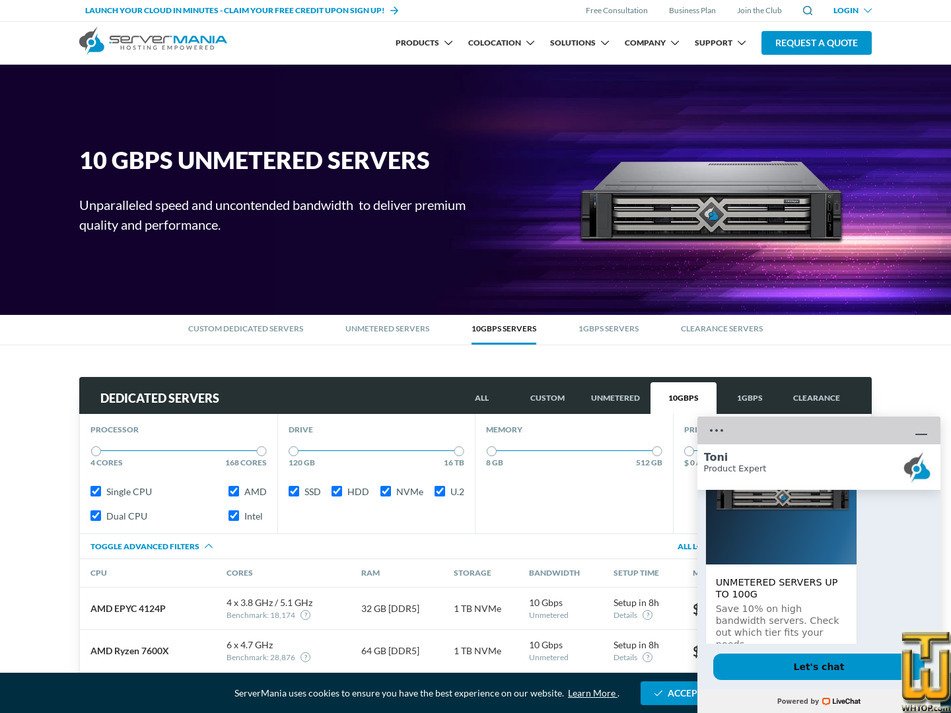Open the search magnifier icon

click(807, 10)
